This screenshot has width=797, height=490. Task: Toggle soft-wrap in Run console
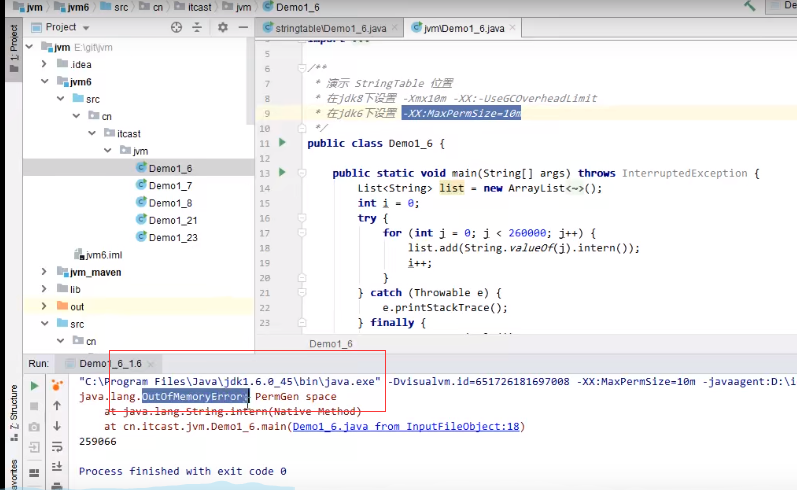click(x=57, y=446)
